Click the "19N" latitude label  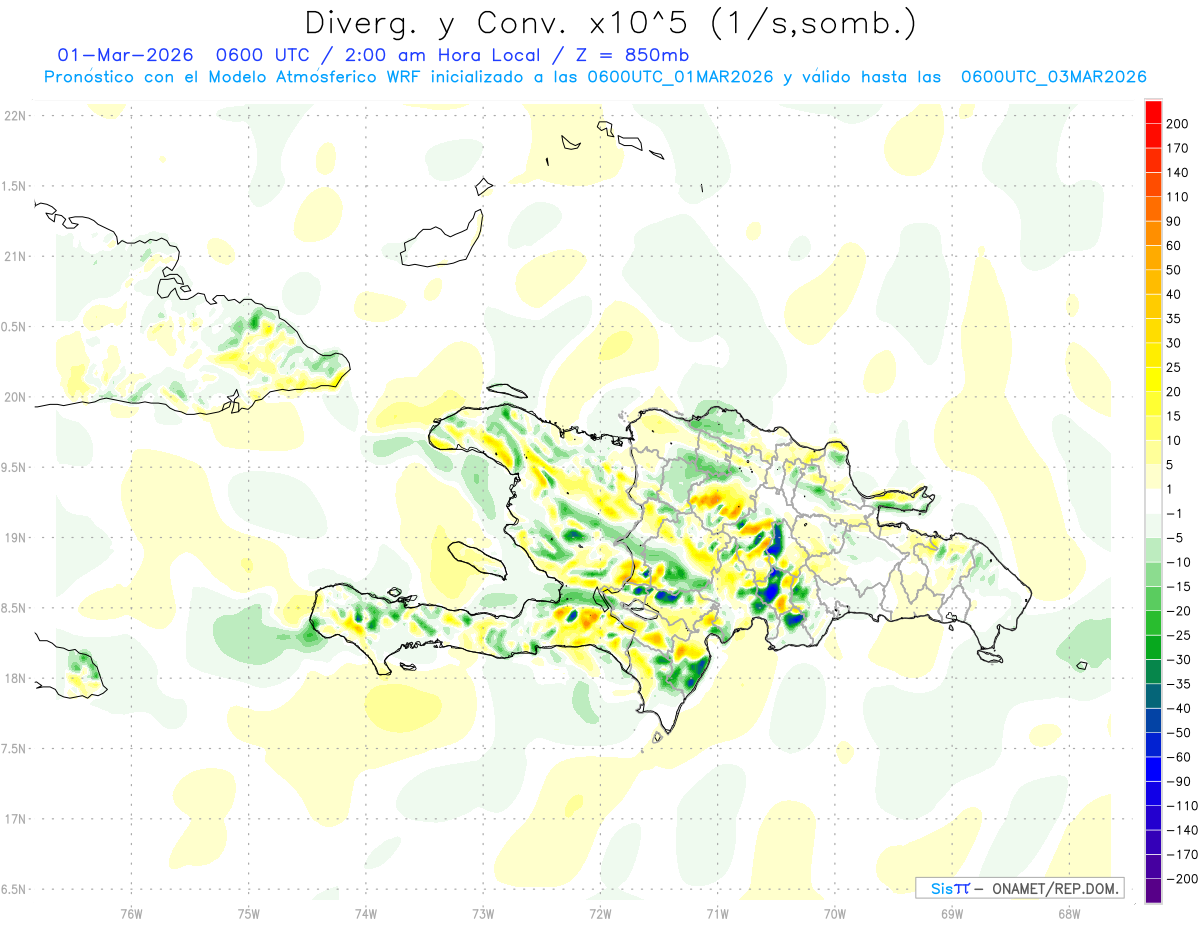(x=15, y=538)
